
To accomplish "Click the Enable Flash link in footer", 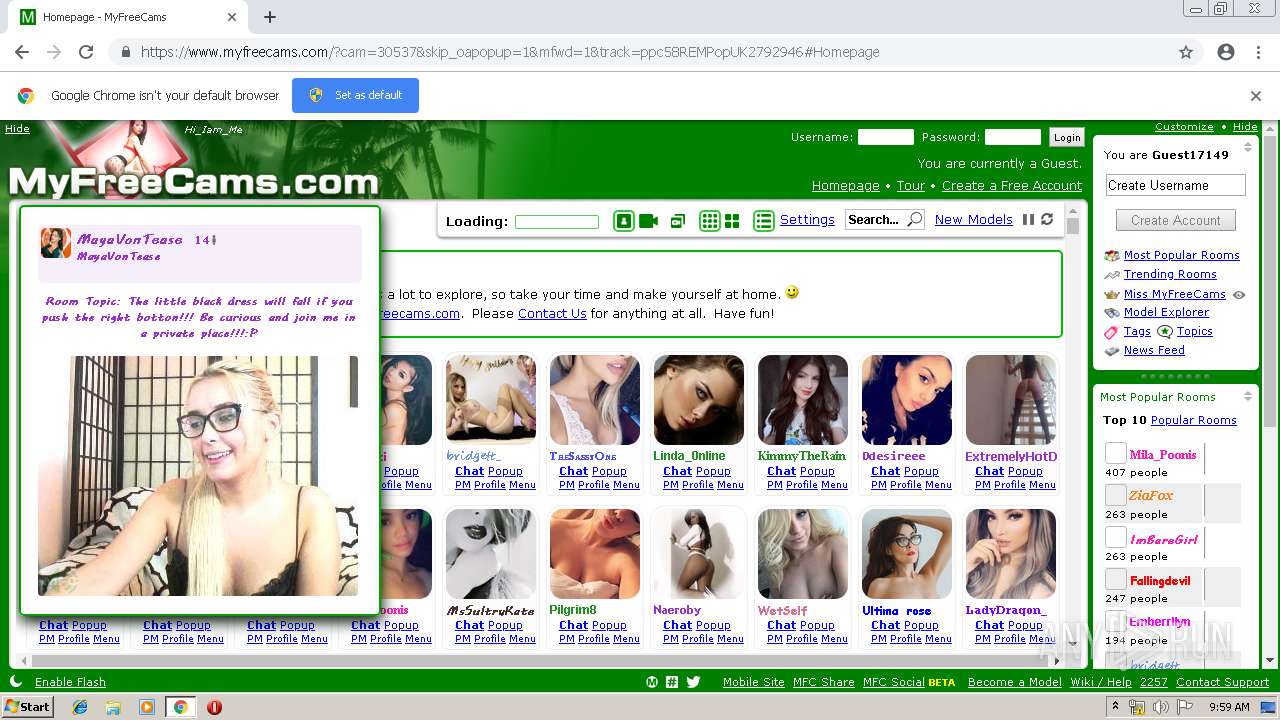I will pos(70,682).
